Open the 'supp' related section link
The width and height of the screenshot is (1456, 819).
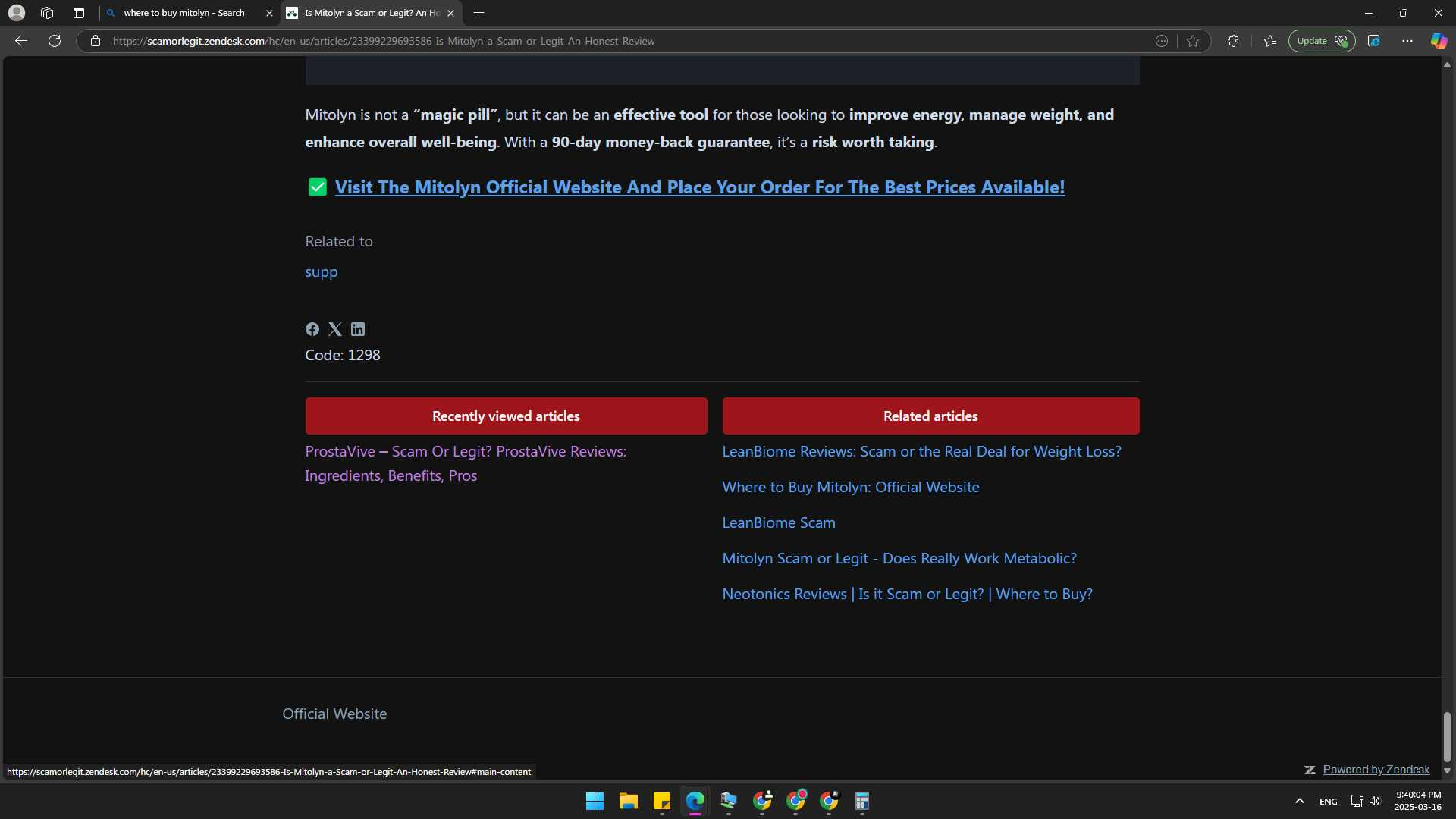tap(322, 271)
